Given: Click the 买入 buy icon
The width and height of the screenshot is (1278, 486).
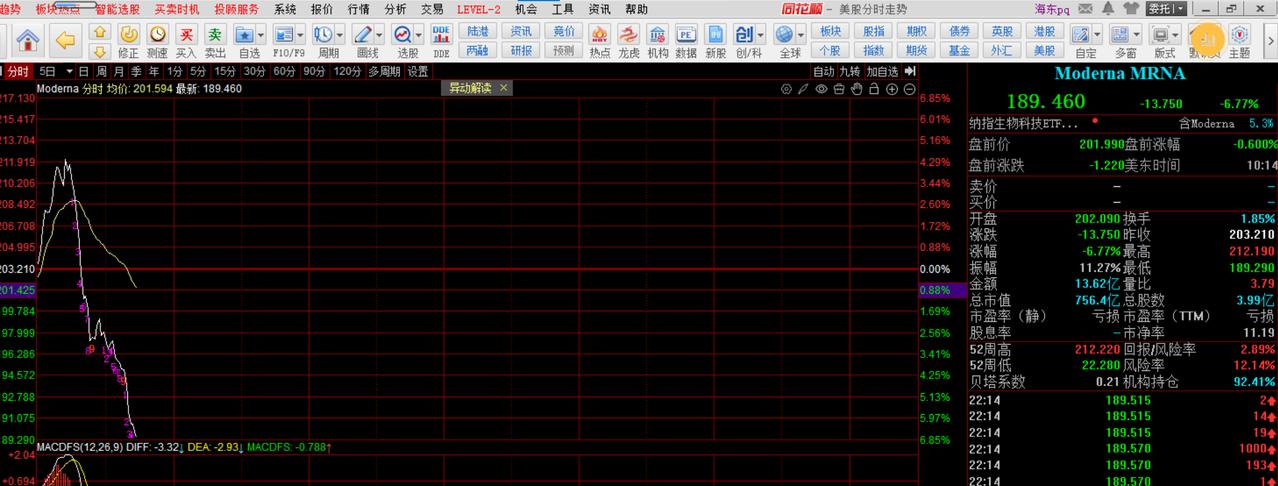Looking at the screenshot, I should pos(186,34).
